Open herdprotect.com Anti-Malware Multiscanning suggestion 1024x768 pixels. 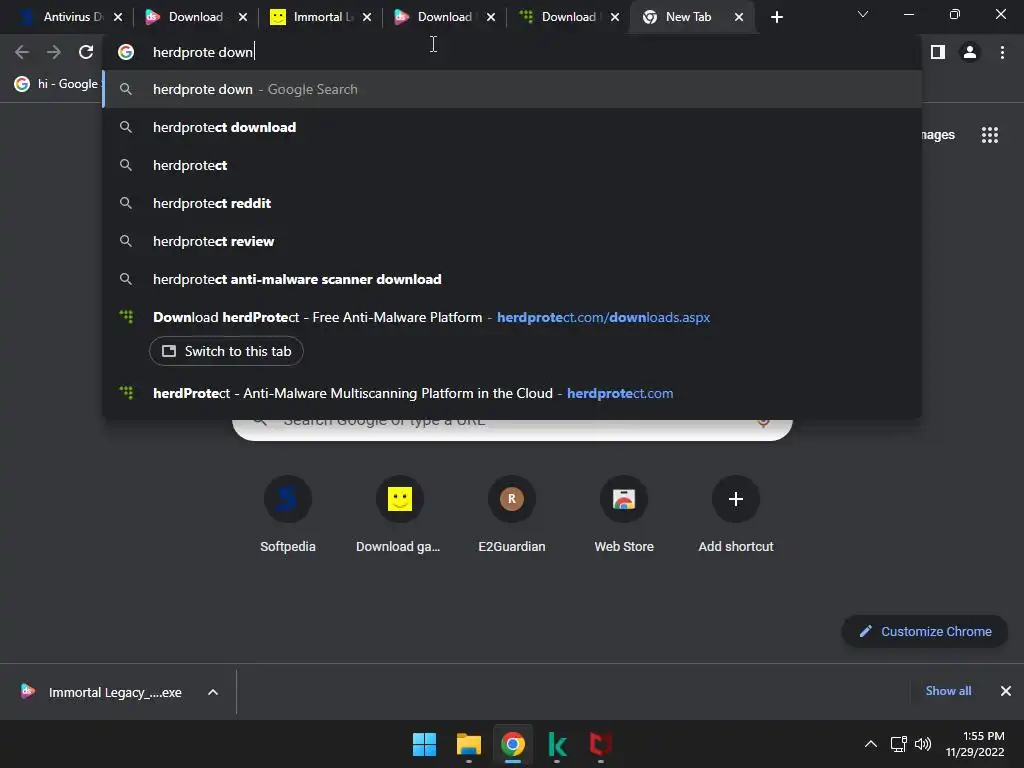click(513, 393)
